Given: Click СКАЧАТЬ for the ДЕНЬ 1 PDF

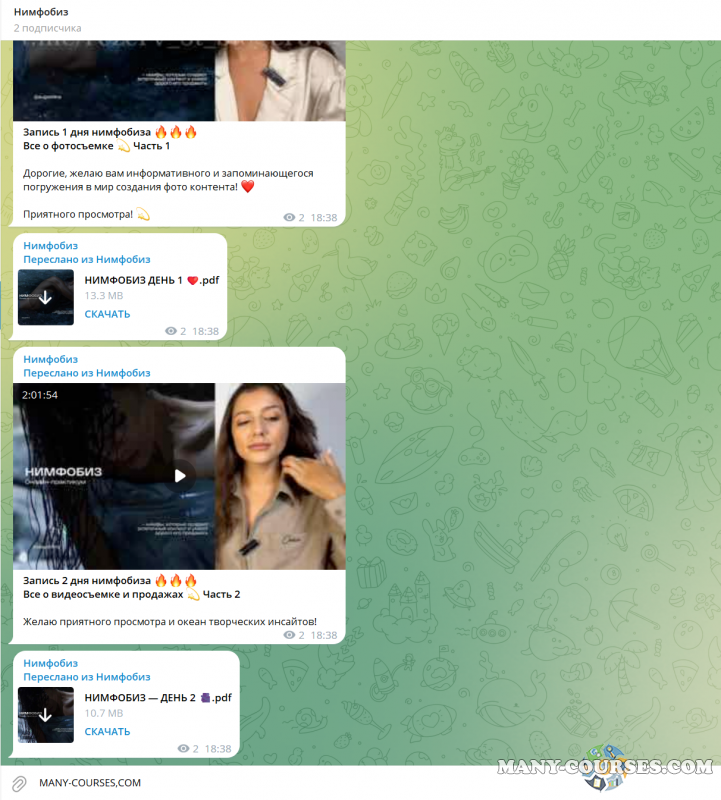Looking at the screenshot, I should pos(107,314).
